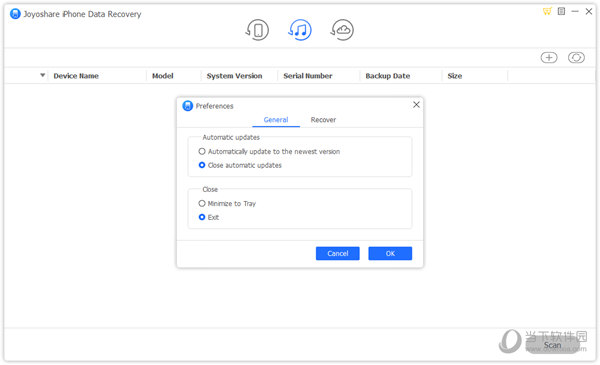Screen dimensions: 600x365
Task: Select Recover from iTunes mode icon
Action: tap(300, 30)
